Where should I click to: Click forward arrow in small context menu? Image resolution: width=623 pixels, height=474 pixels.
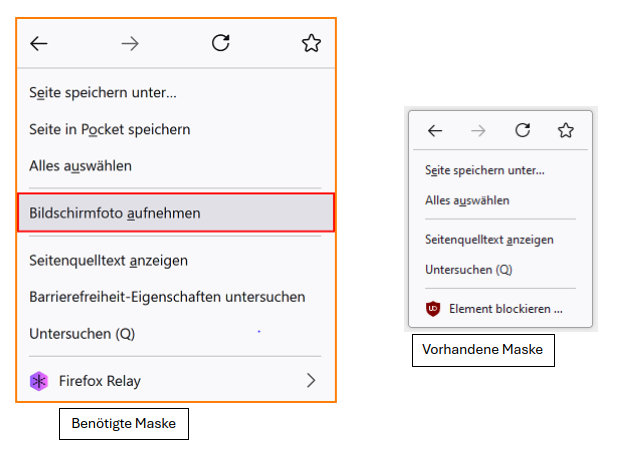(478, 130)
